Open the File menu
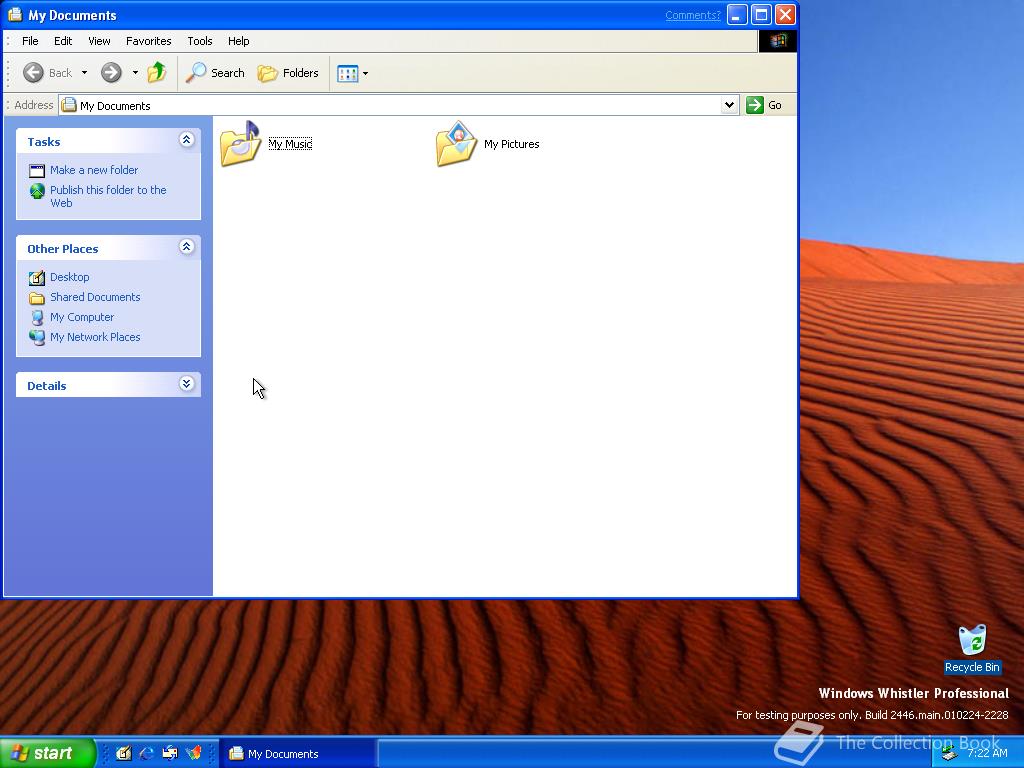Viewport: 1024px width, 768px height. 30,40
